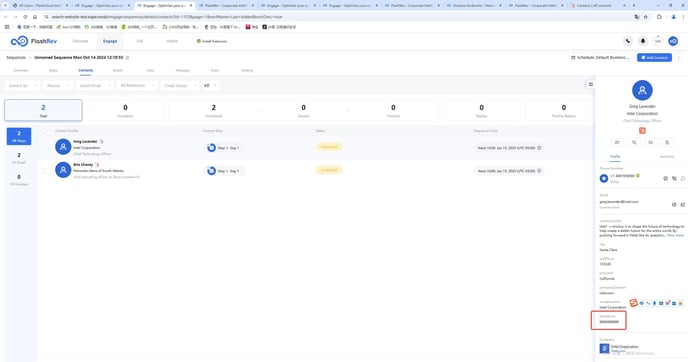Select the Contacts tab
The height and width of the screenshot is (362, 688).
(86, 70)
